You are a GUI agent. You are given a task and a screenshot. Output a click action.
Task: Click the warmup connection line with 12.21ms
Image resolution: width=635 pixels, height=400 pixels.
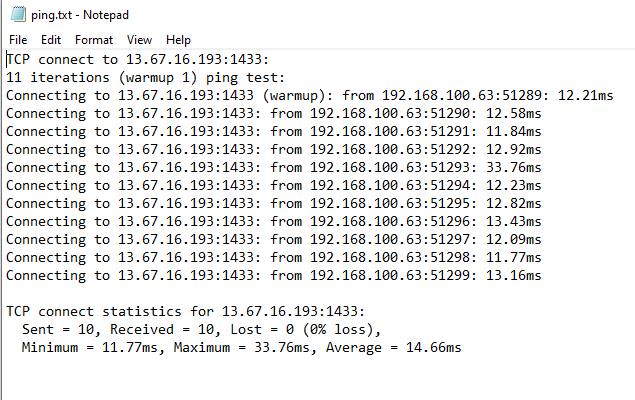[x=310, y=96]
